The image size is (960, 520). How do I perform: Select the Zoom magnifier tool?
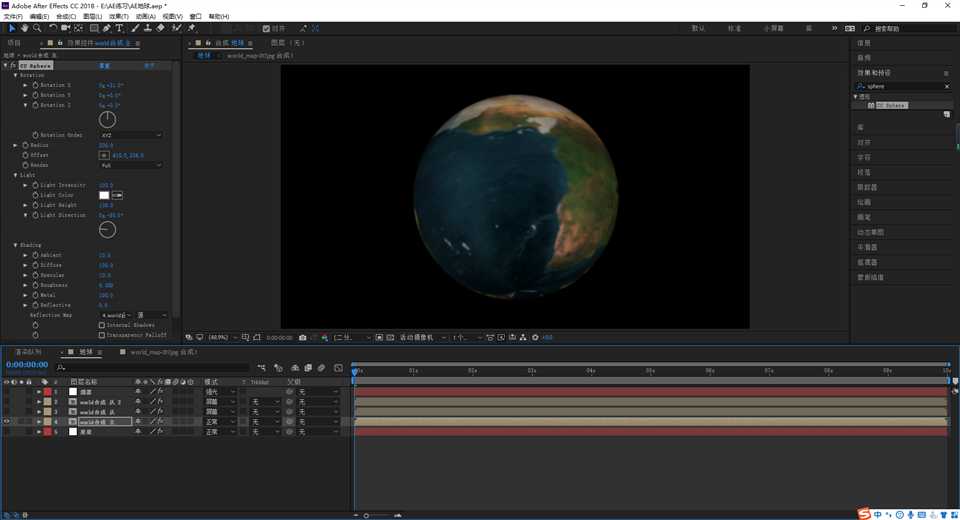tap(37, 28)
